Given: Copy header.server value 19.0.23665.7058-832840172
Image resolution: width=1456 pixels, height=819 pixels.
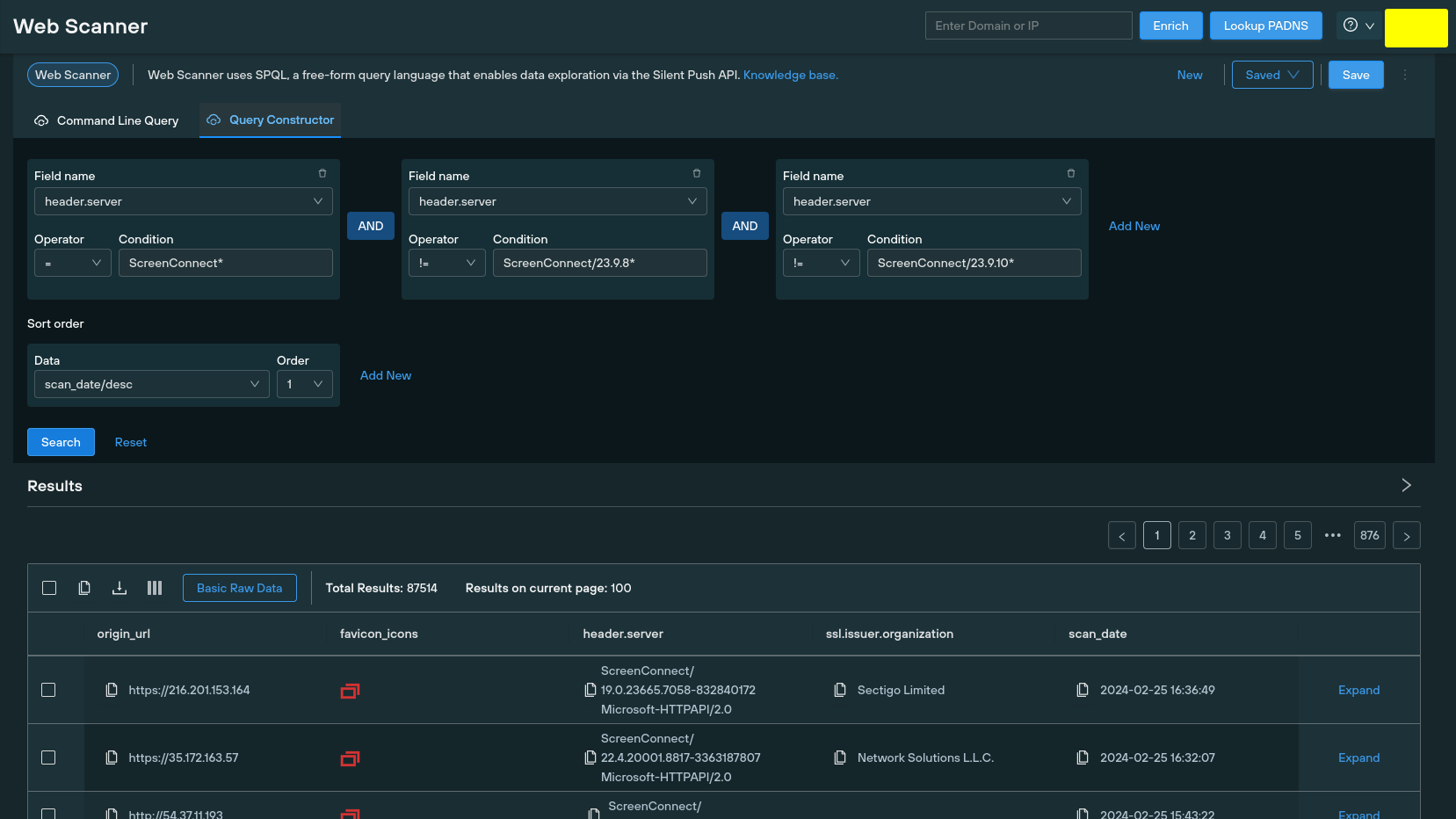Looking at the screenshot, I should [590, 690].
